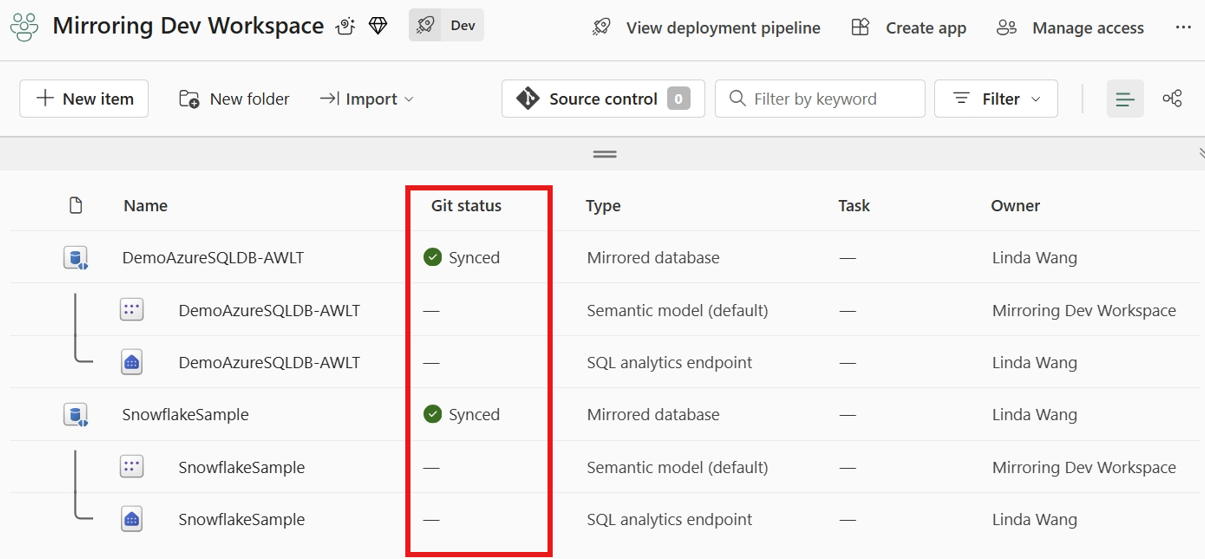Click the Create app button
The height and width of the screenshot is (559, 1205).
click(908, 28)
